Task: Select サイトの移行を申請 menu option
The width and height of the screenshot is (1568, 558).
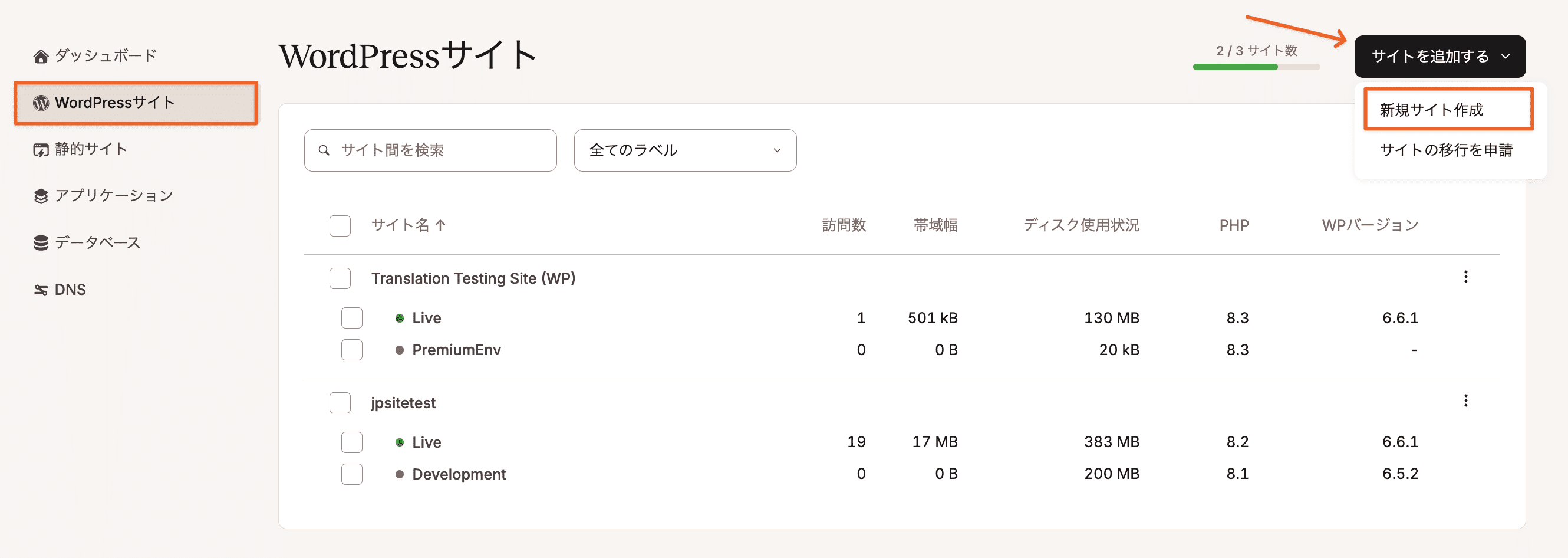Action: pyautogui.click(x=1448, y=150)
